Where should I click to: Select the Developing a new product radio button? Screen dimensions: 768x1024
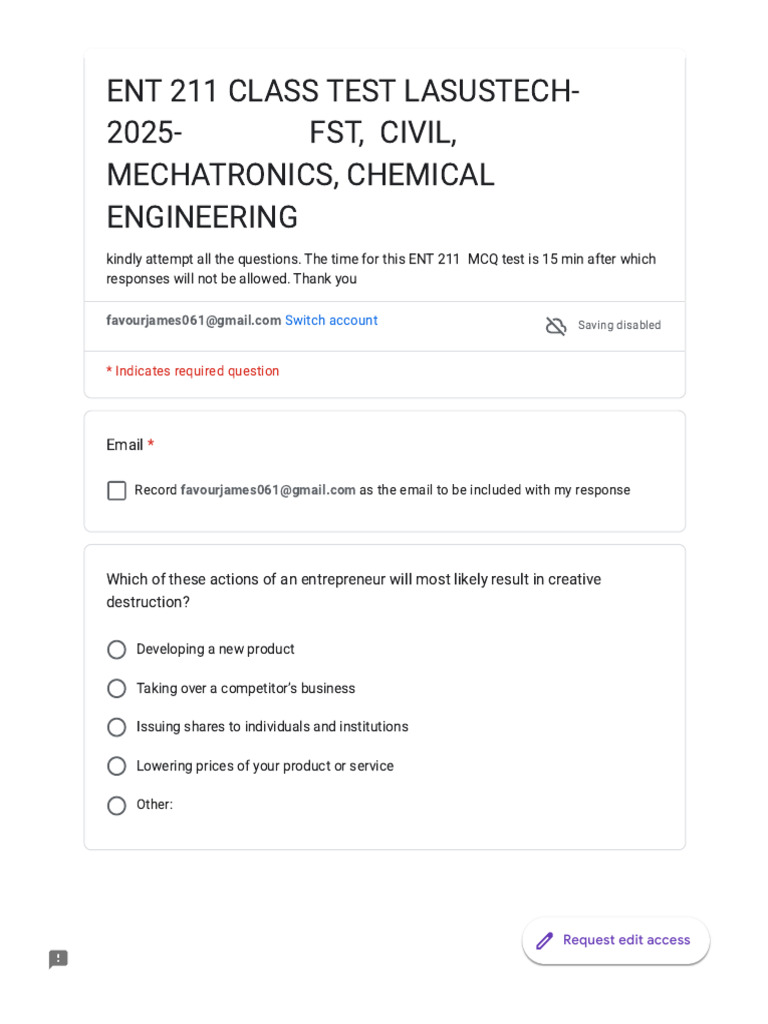(x=117, y=649)
